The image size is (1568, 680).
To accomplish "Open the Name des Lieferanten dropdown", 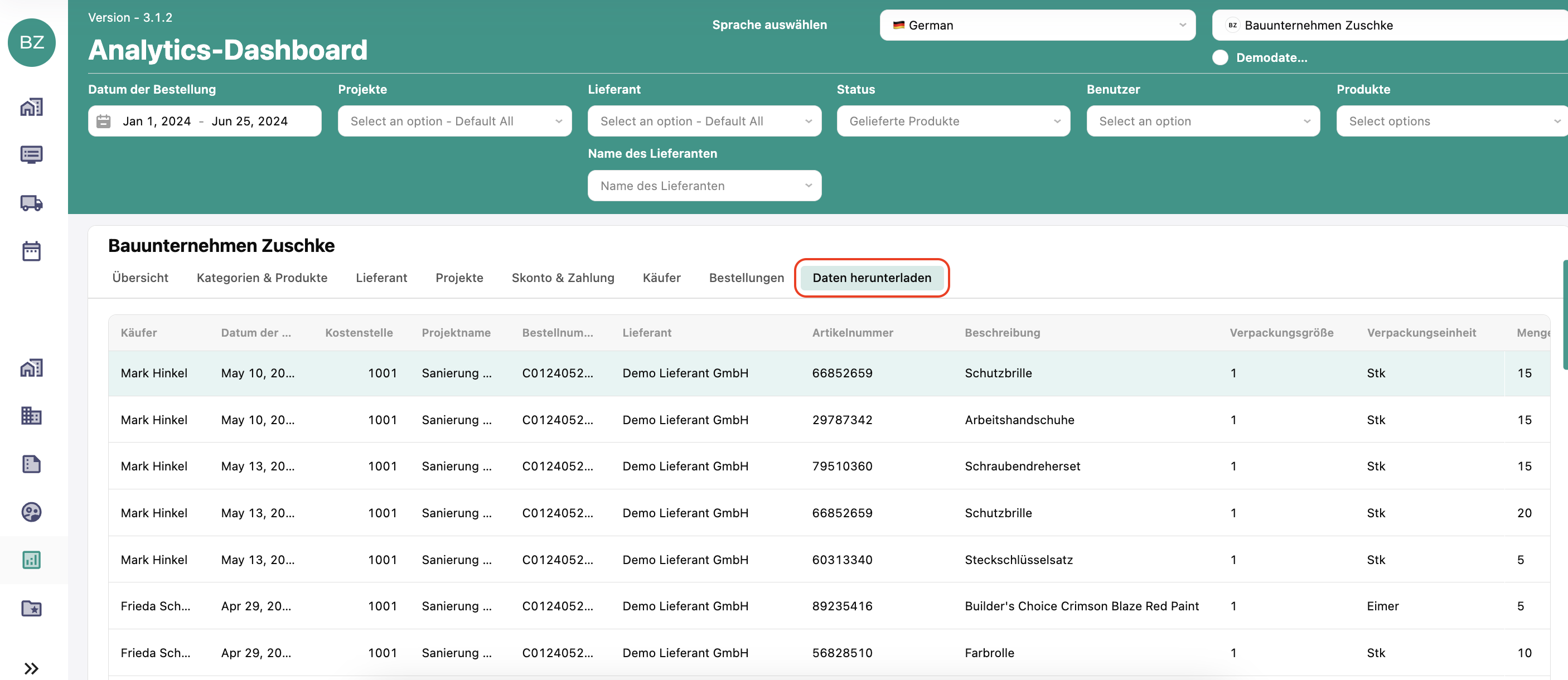I will point(704,186).
